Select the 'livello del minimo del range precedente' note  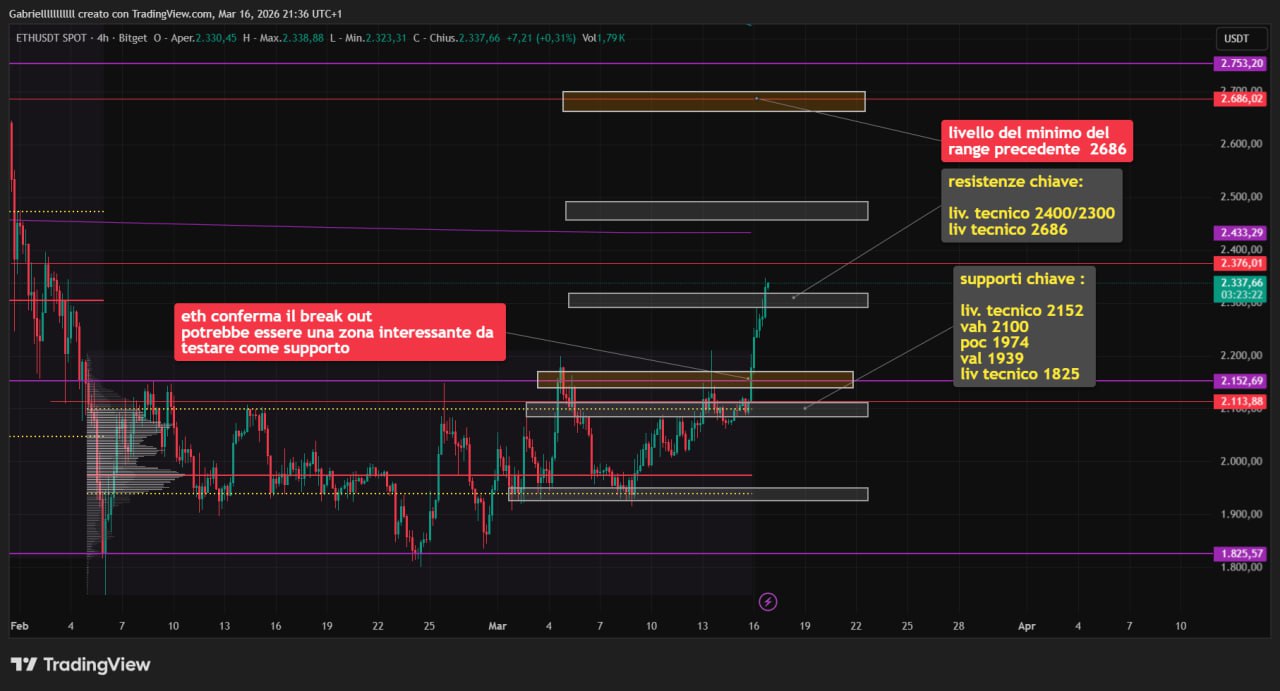pos(1037,141)
